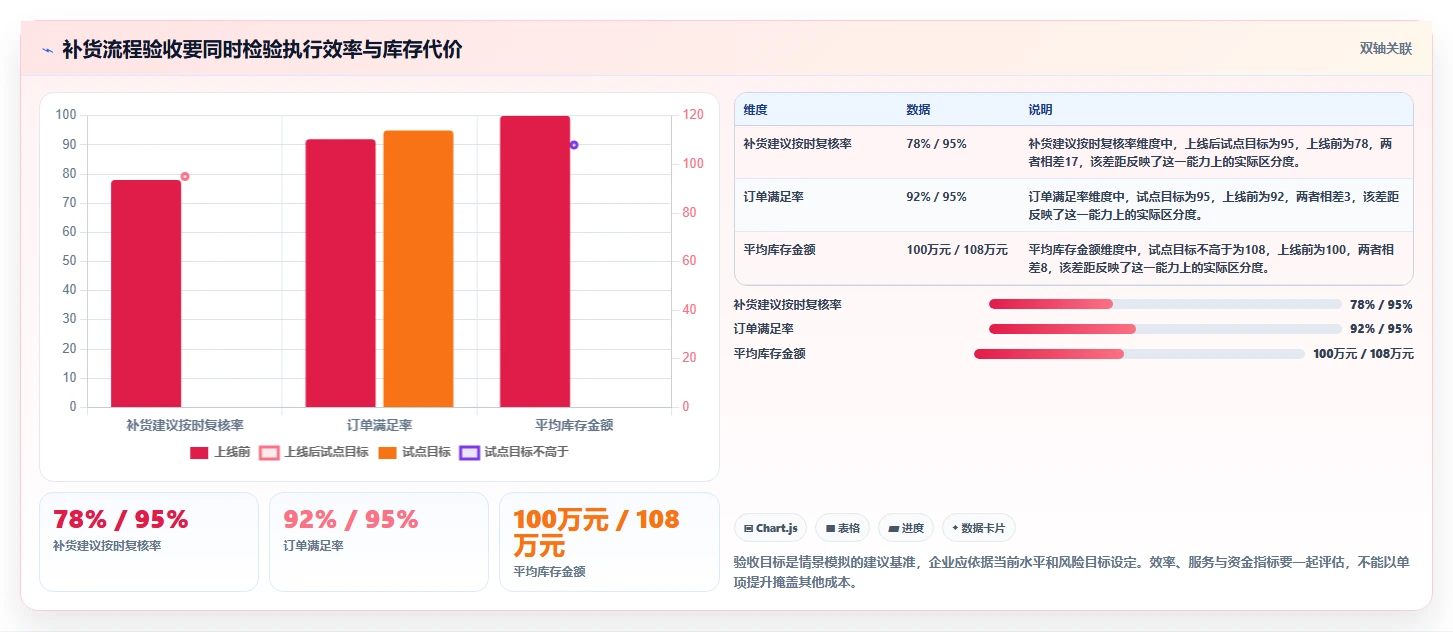
Task: Click the 补货建议按时复核率 progress bar
Action: 1165,304
